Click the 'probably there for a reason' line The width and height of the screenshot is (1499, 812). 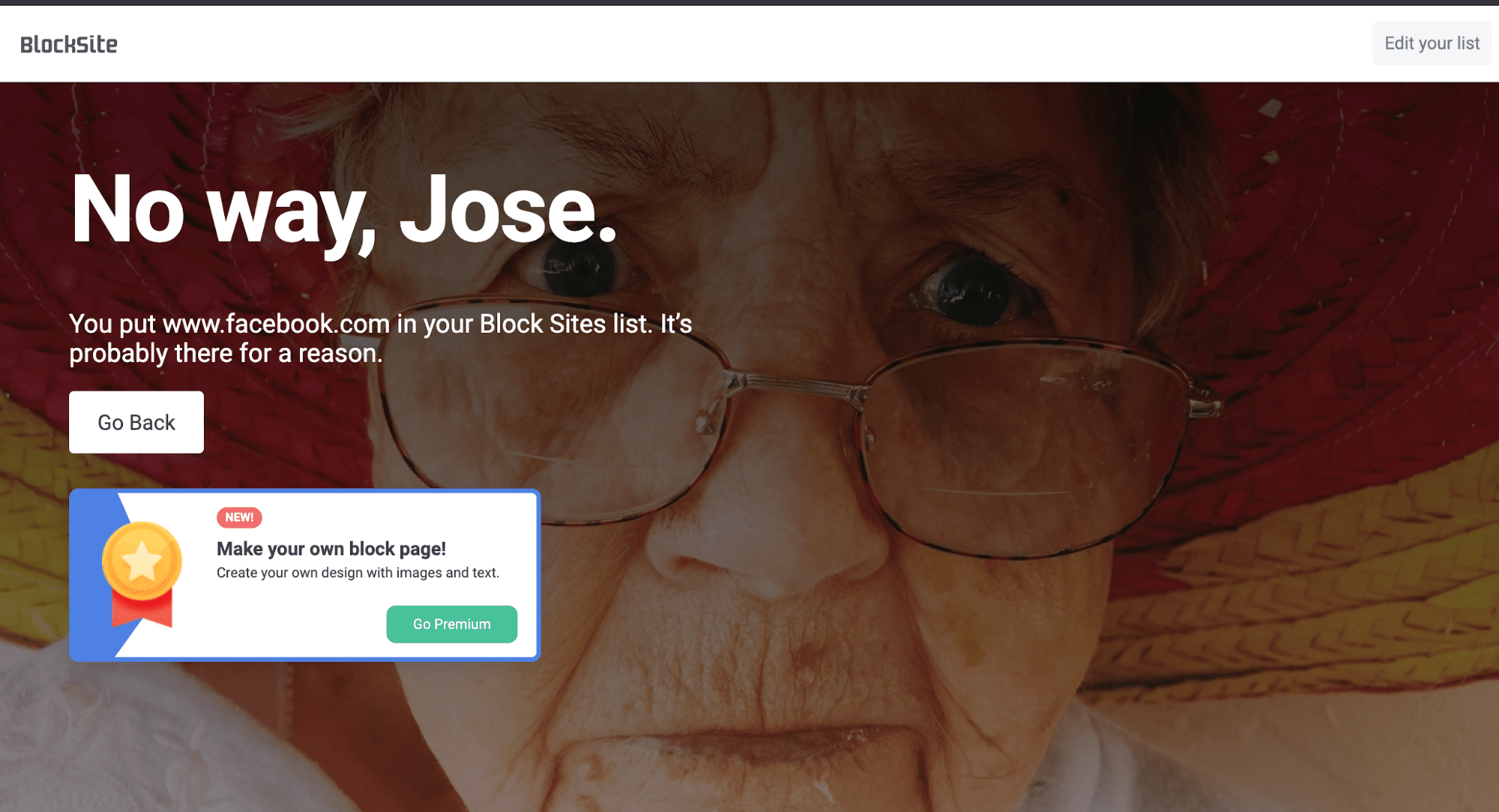pyautogui.click(x=226, y=353)
